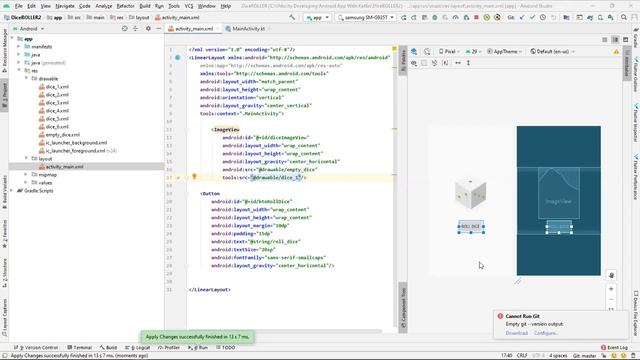Open the File menu
The width and height of the screenshot is (640, 360).
(x=19, y=6)
